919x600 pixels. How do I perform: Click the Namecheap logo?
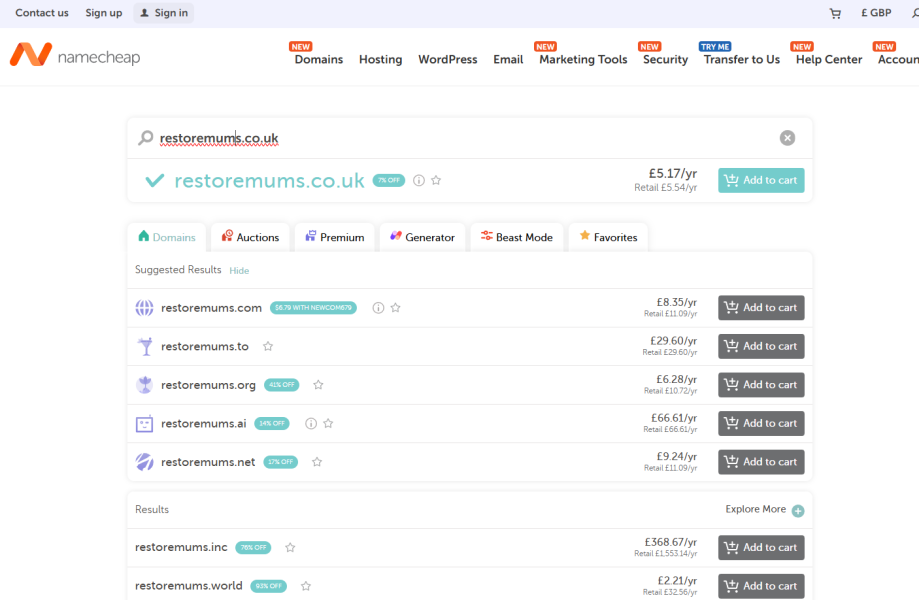(x=75, y=56)
